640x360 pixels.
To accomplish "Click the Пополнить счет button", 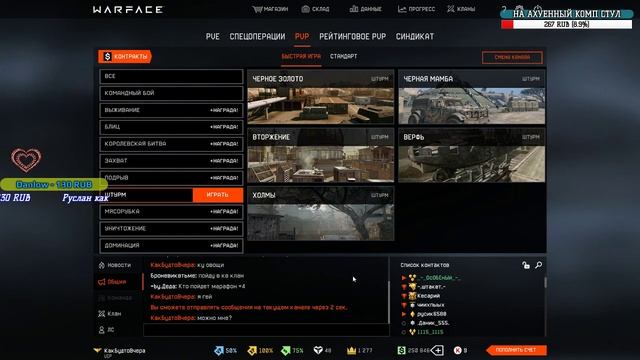I will click(516, 350).
